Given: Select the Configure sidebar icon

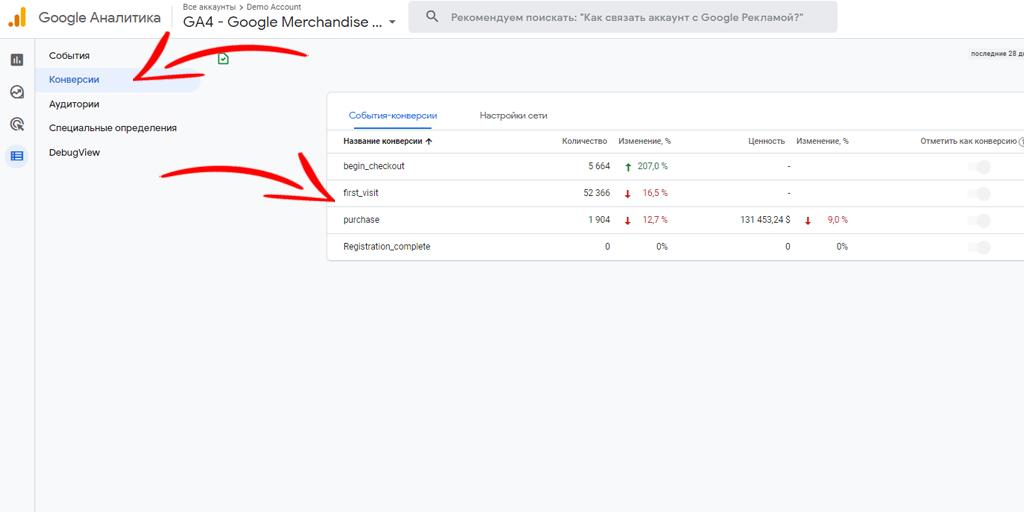Looking at the screenshot, I should tap(17, 156).
